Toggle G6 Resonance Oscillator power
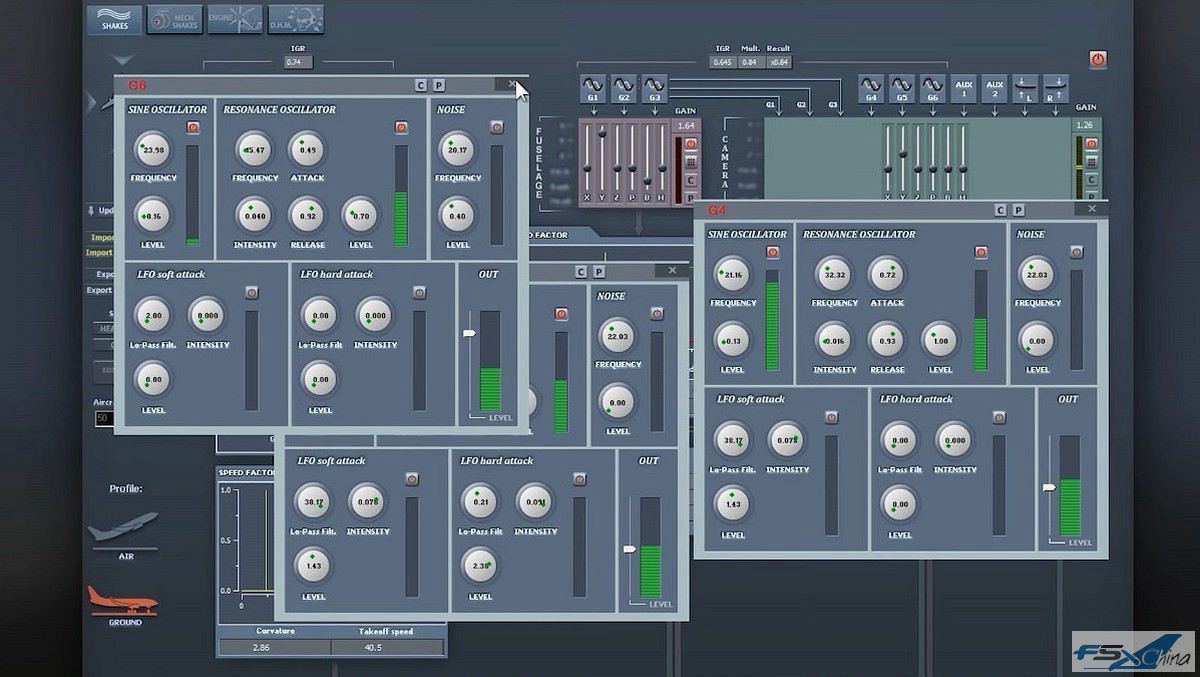 coord(401,128)
